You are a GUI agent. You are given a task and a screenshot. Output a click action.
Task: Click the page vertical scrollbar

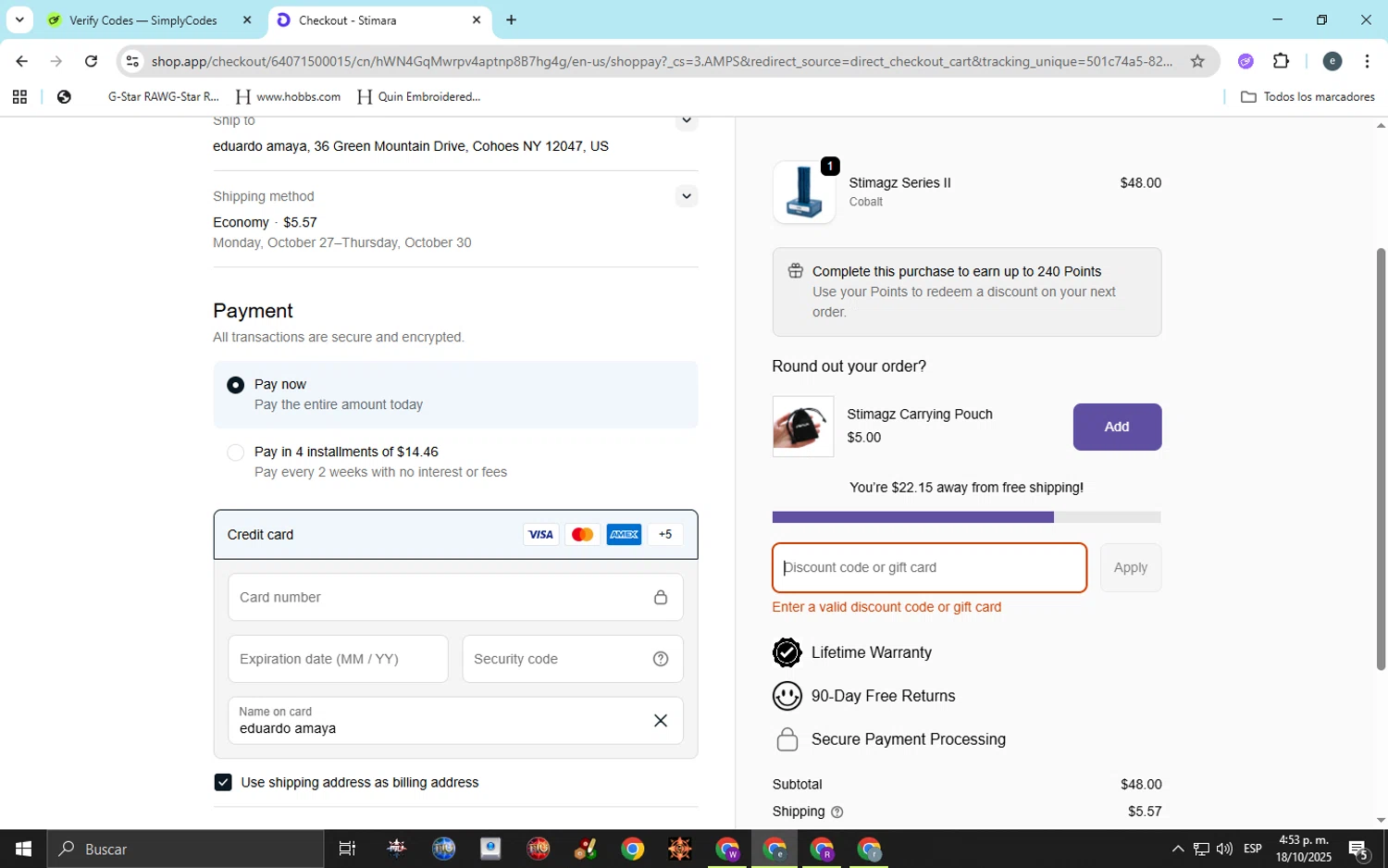[1381, 458]
